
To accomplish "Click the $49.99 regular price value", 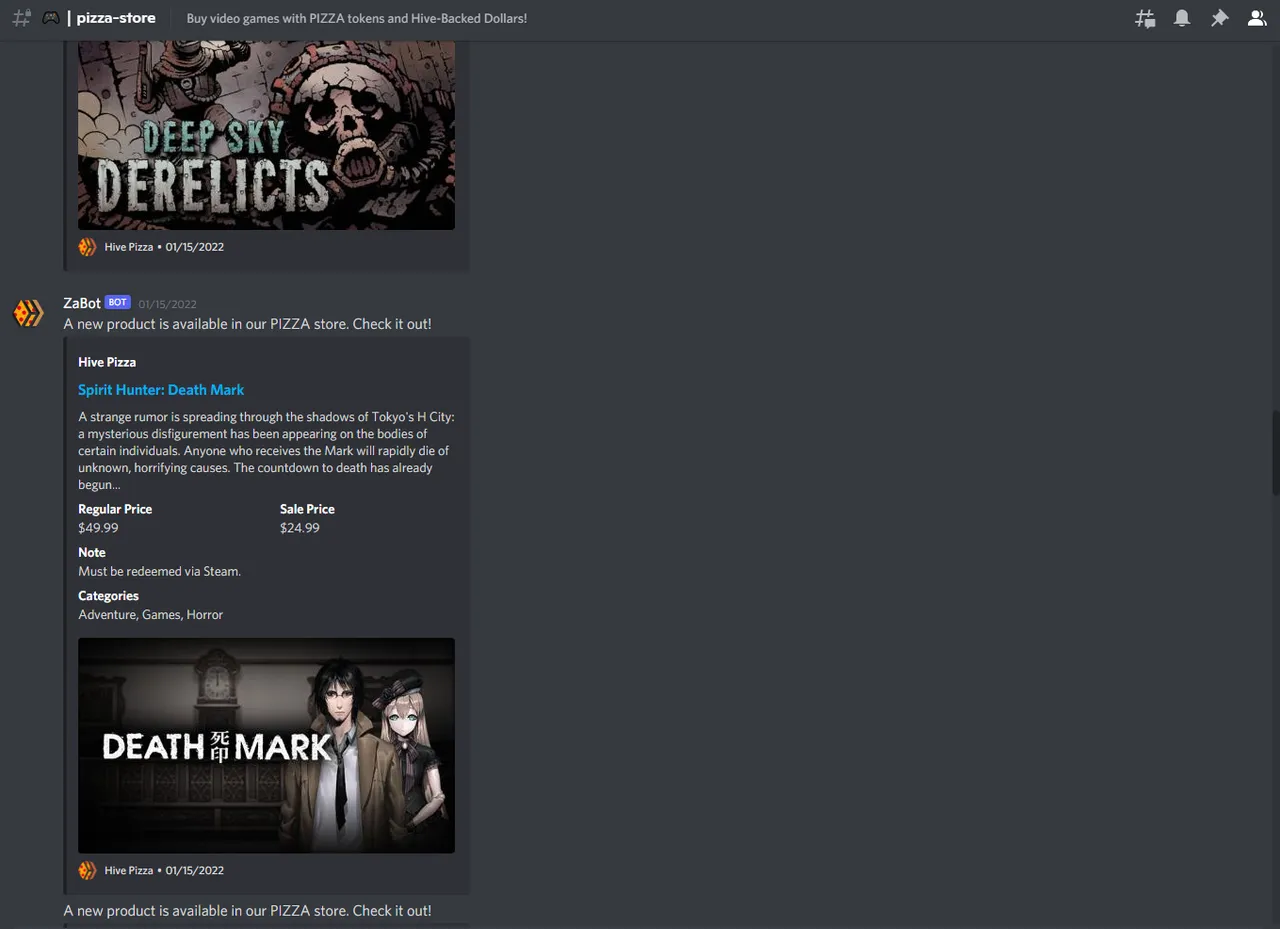I will [x=98, y=528].
